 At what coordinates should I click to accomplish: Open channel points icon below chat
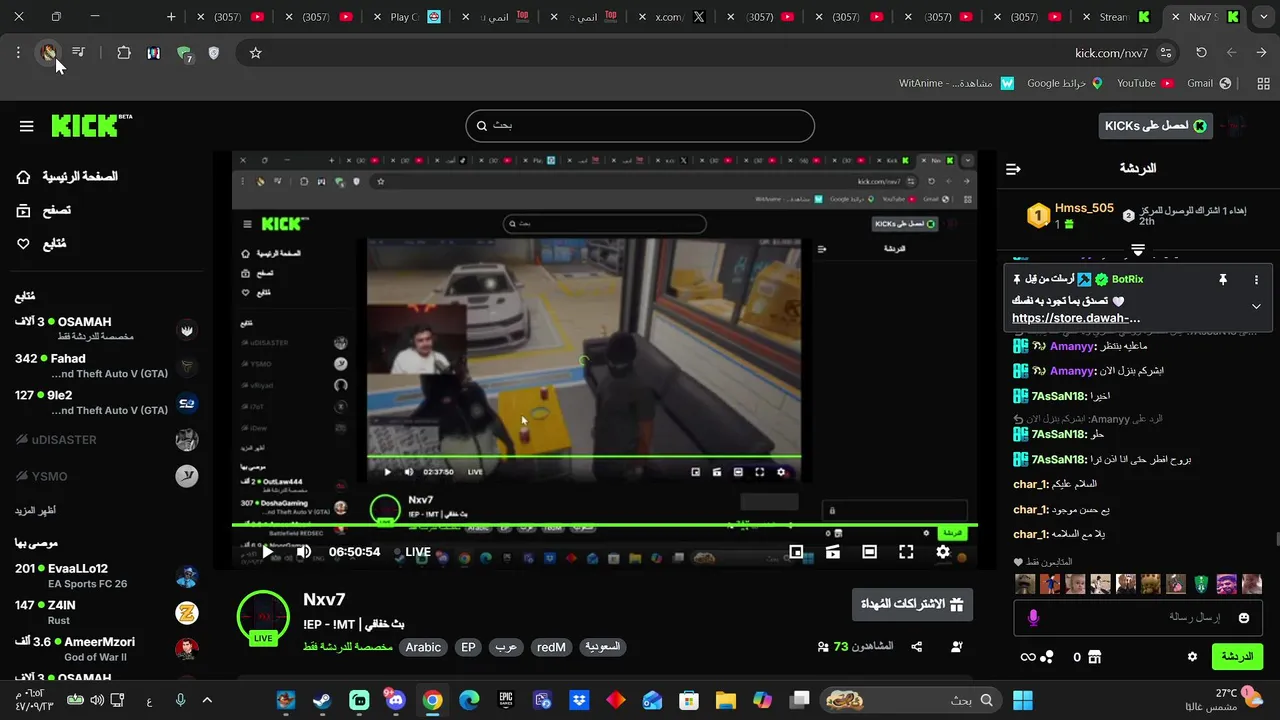[x=1047, y=657]
